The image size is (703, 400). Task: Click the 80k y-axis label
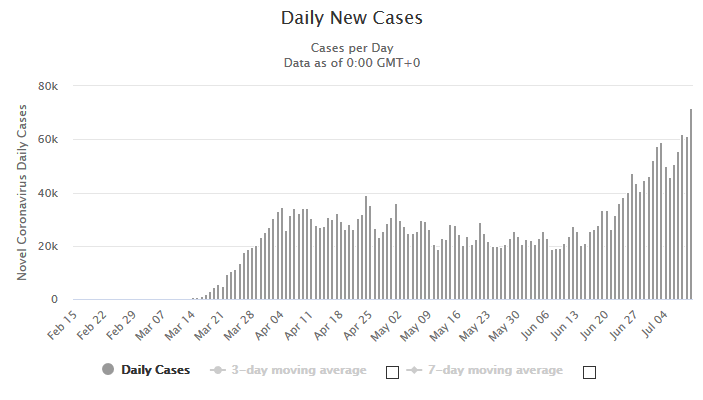click(x=48, y=86)
